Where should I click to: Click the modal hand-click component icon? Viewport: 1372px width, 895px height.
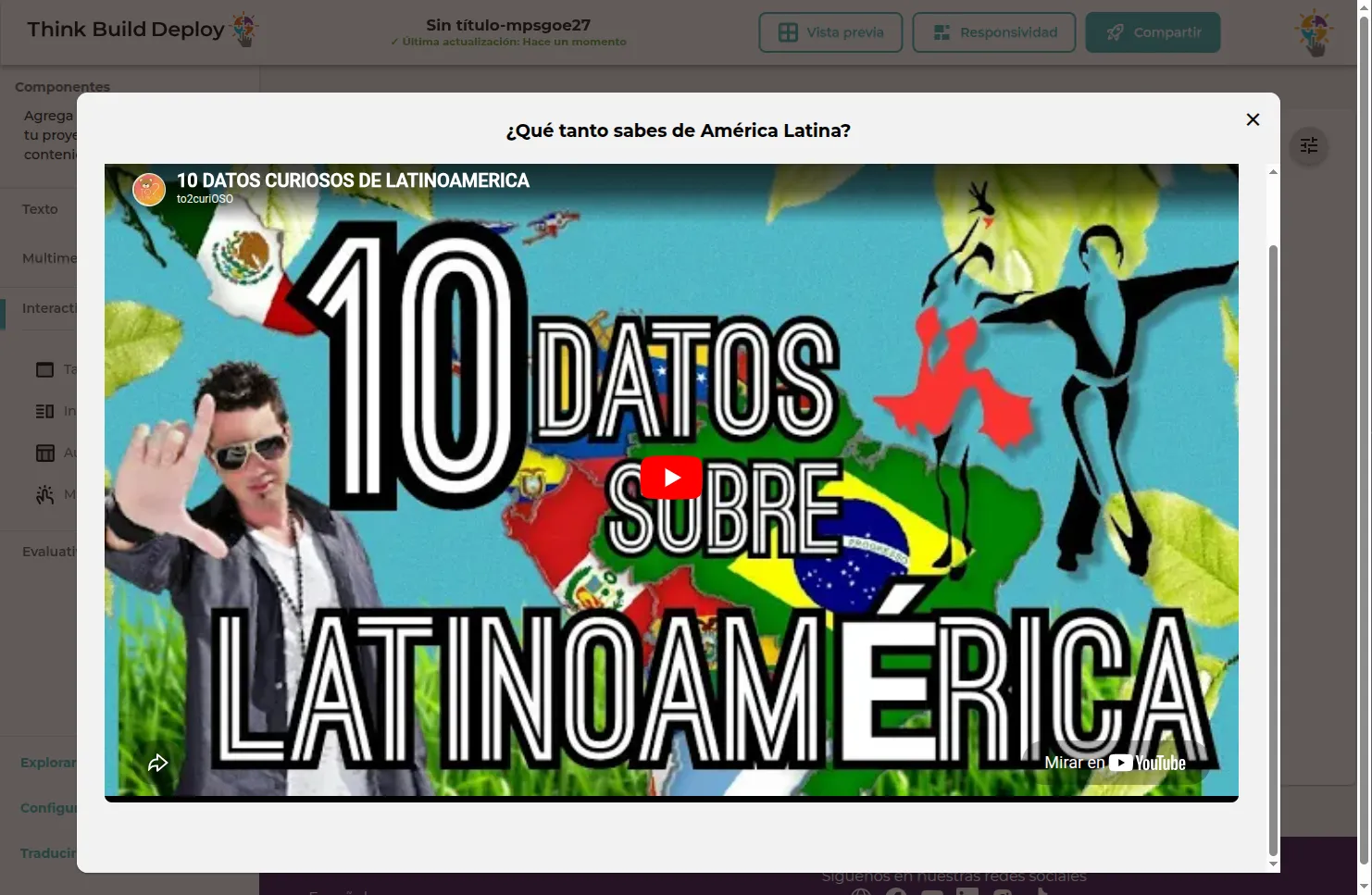pos(44,494)
